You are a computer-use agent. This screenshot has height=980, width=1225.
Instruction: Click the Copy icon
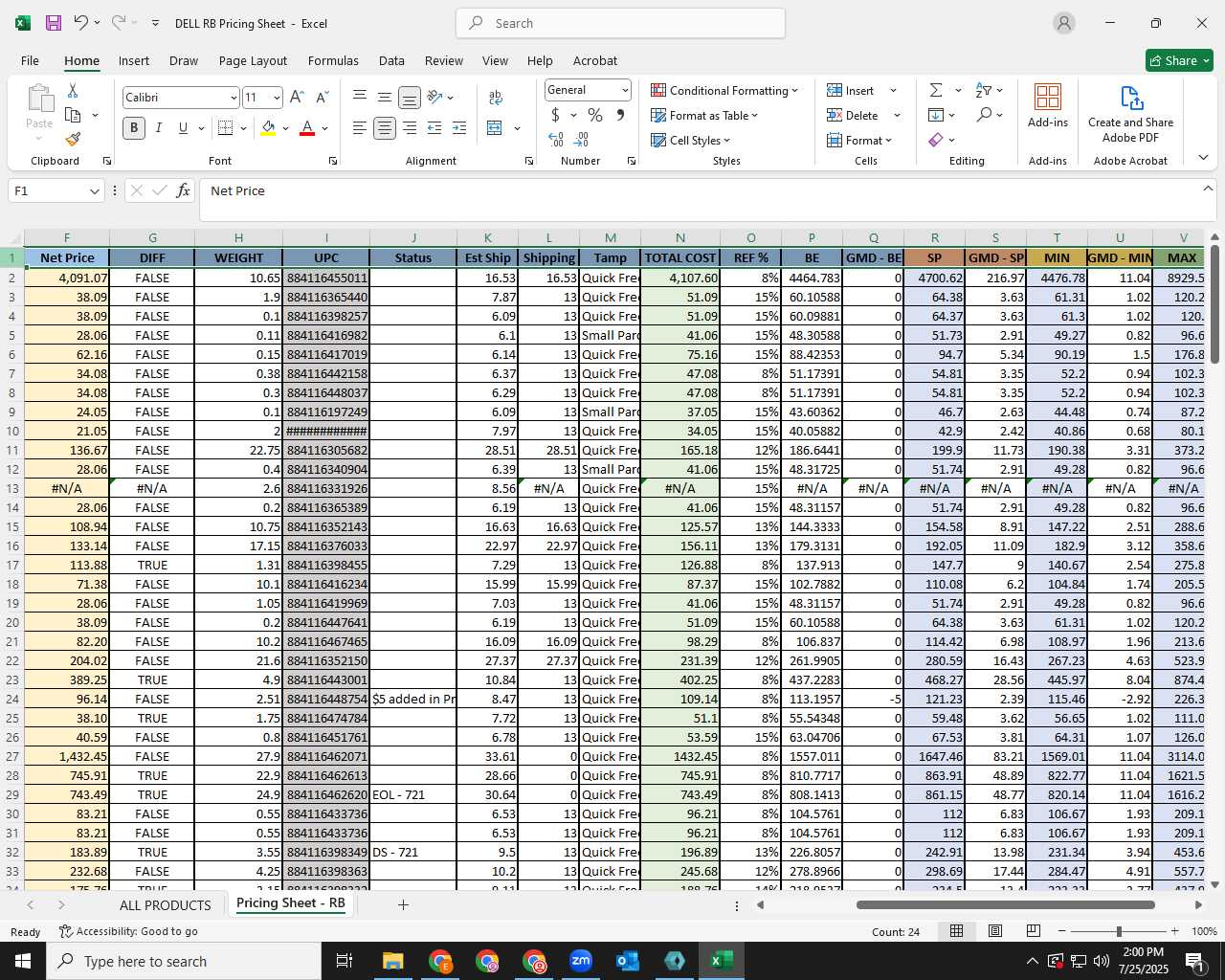pyautogui.click(x=73, y=115)
